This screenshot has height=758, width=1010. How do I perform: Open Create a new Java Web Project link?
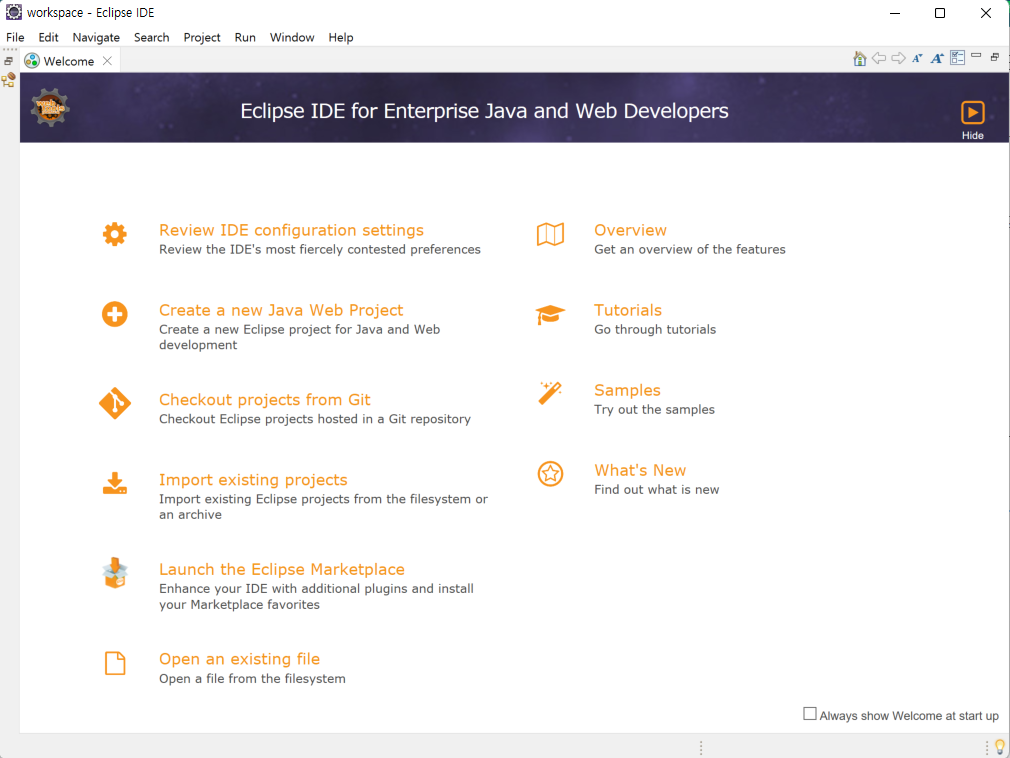click(281, 310)
